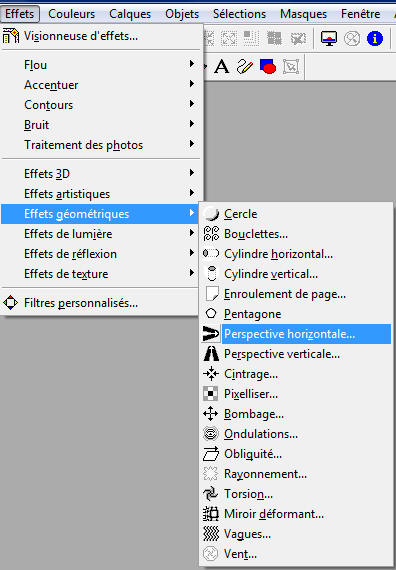Expand the Effets 3D submenu arrow
The image size is (396, 570).
coord(192,173)
